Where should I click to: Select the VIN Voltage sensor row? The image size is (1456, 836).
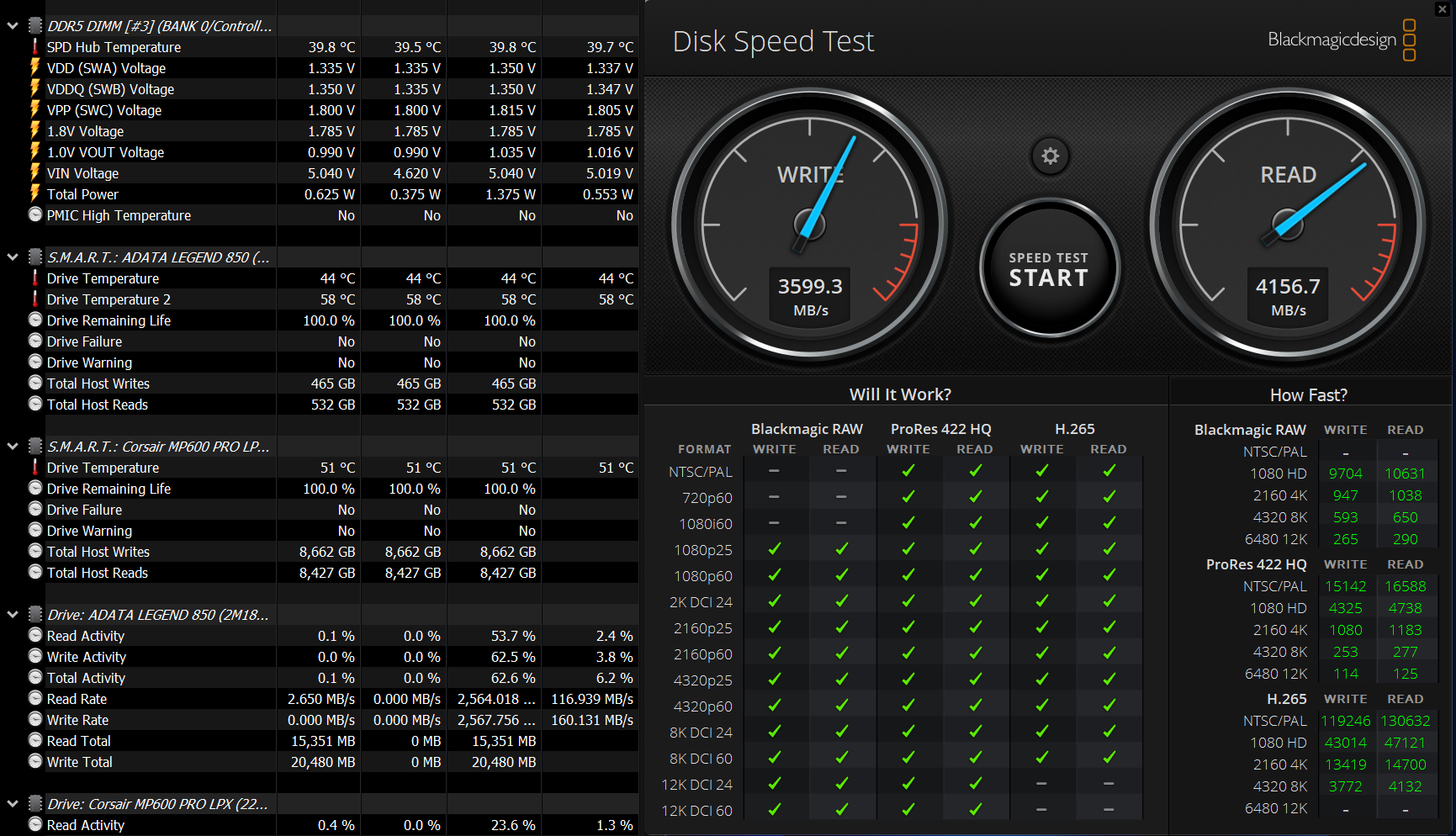coord(320,173)
